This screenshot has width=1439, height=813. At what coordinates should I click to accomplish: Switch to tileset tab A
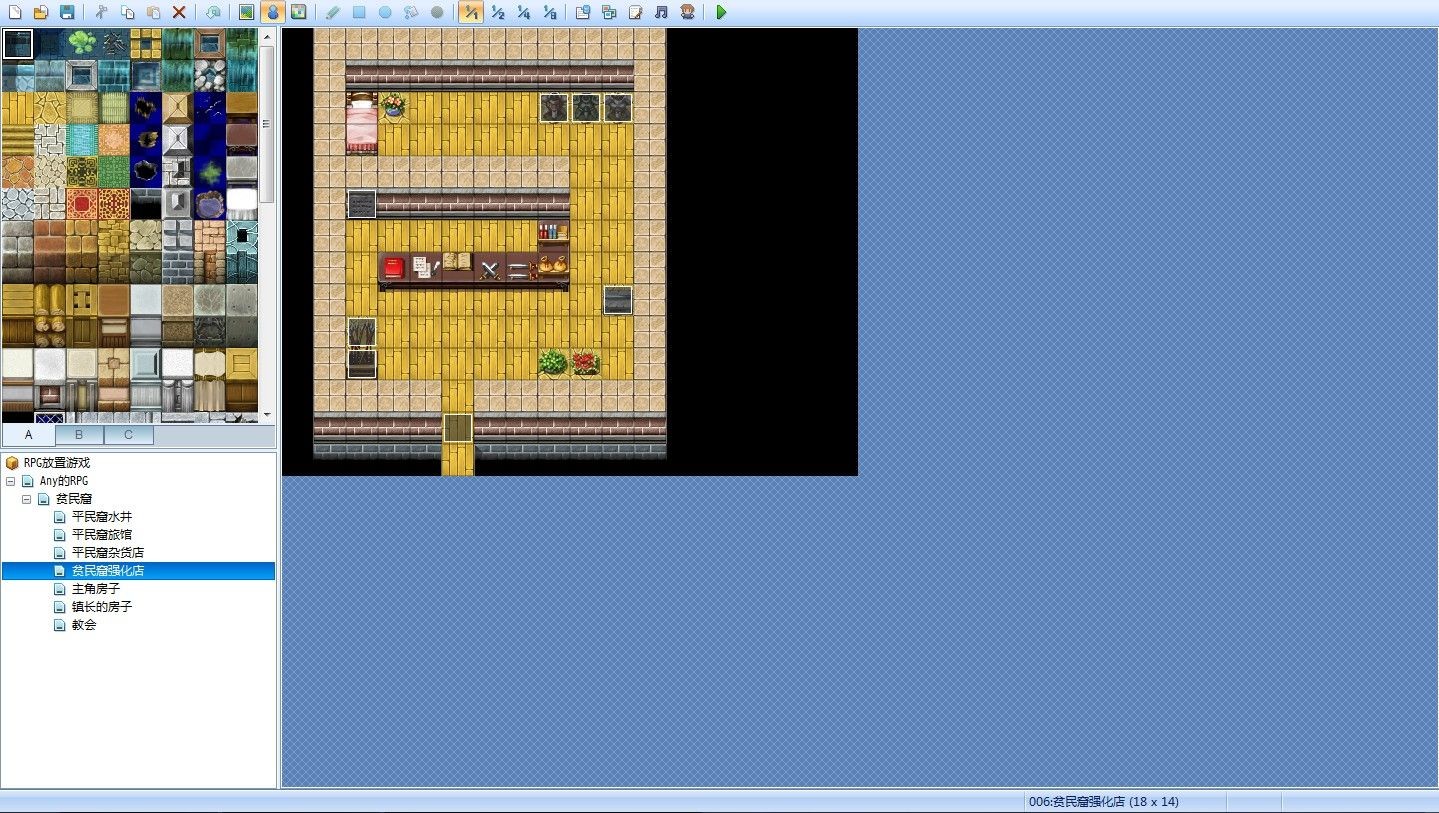pos(28,435)
